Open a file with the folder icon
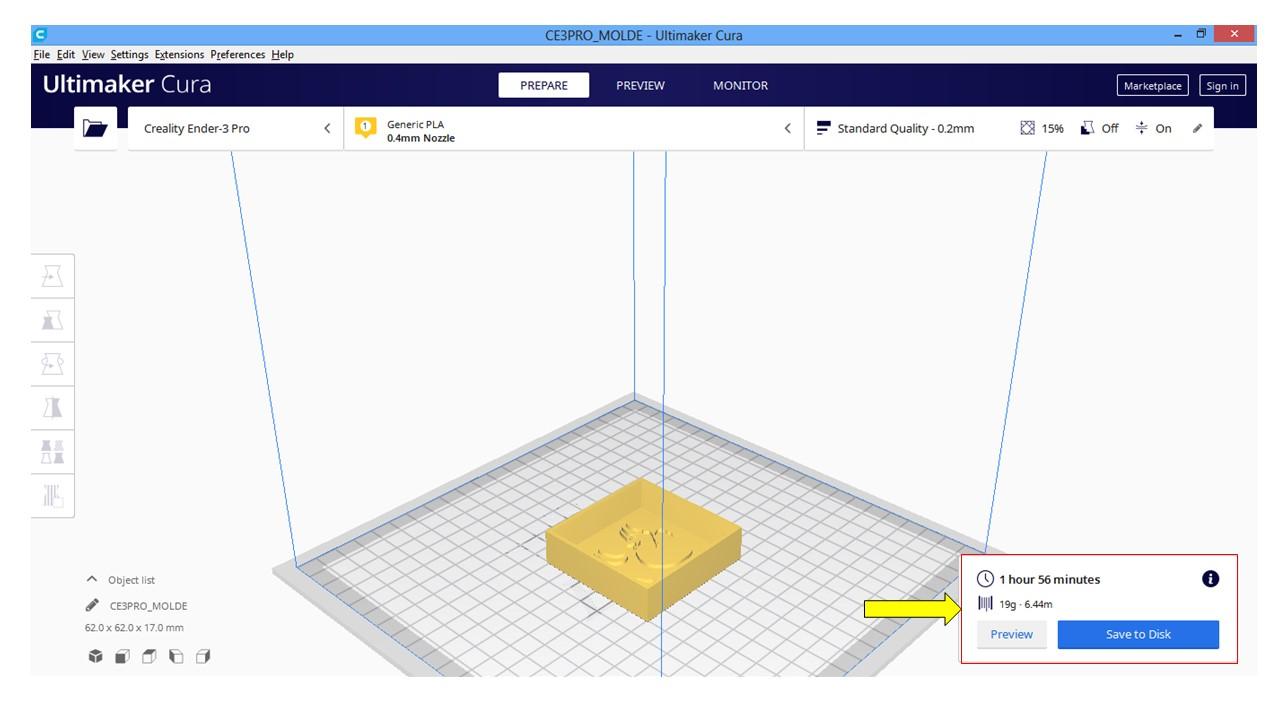1280x720 pixels. click(95, 128)
